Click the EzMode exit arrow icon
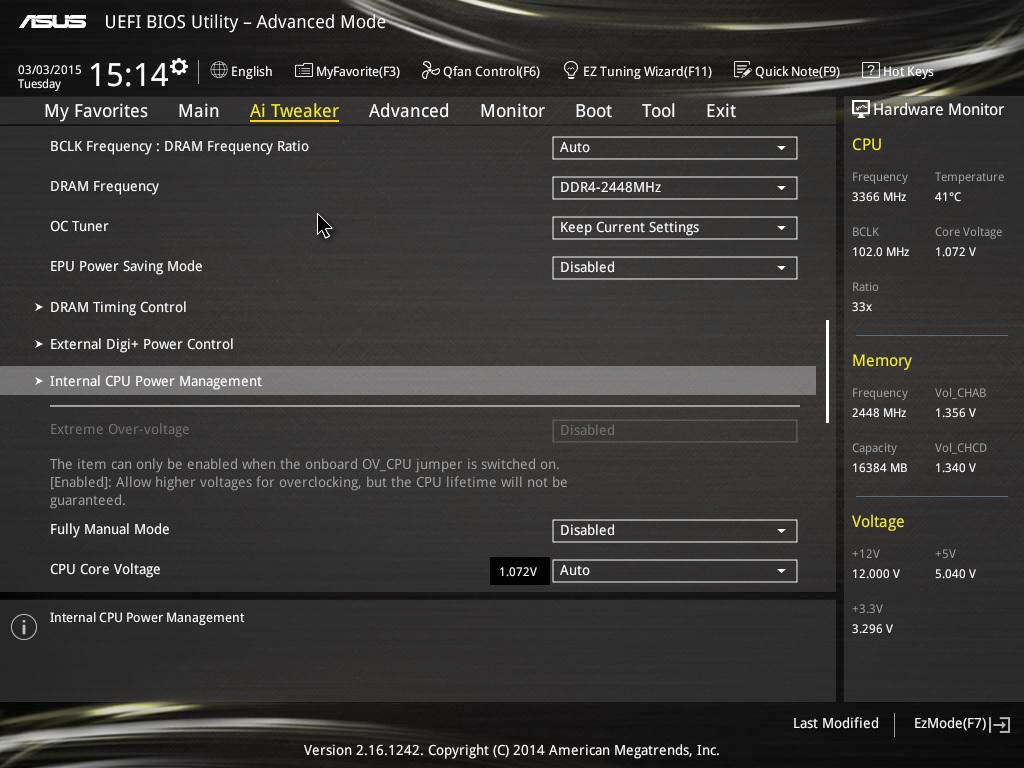Screen dimensions: 1024x768 (1000, 724)
